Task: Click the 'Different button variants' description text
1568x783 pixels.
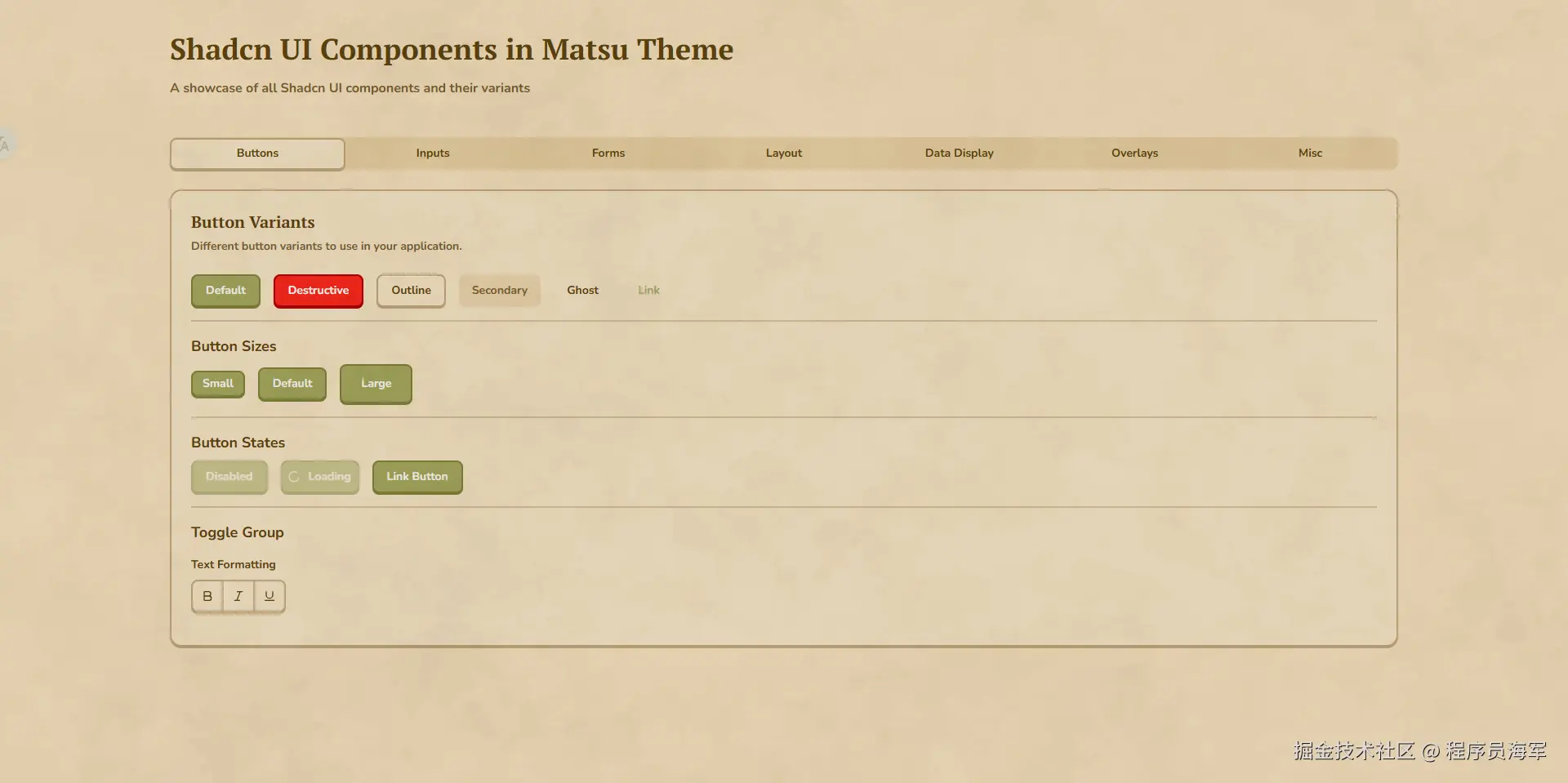Action: [327, 246]
